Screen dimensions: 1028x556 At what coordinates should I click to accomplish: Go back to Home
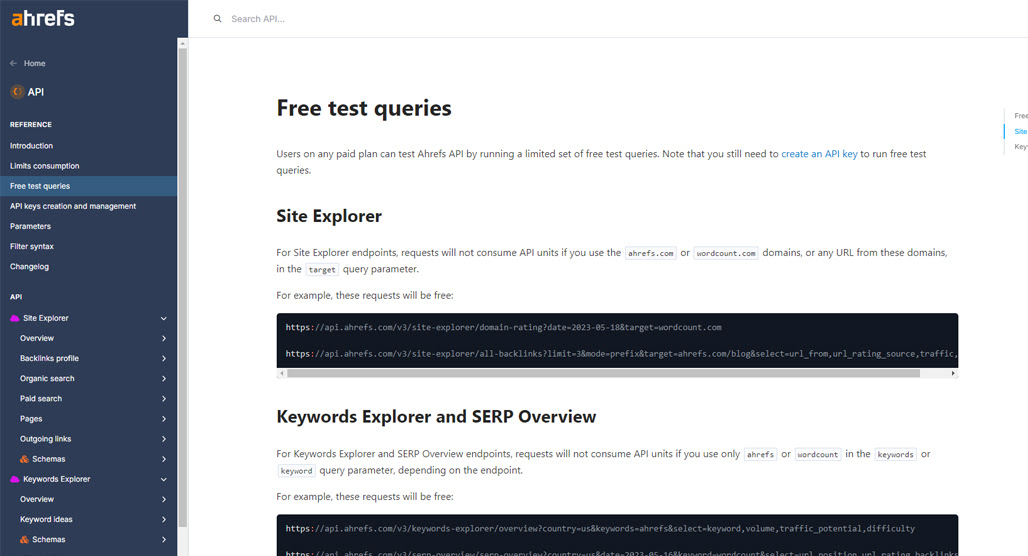(x=35, y=64)
